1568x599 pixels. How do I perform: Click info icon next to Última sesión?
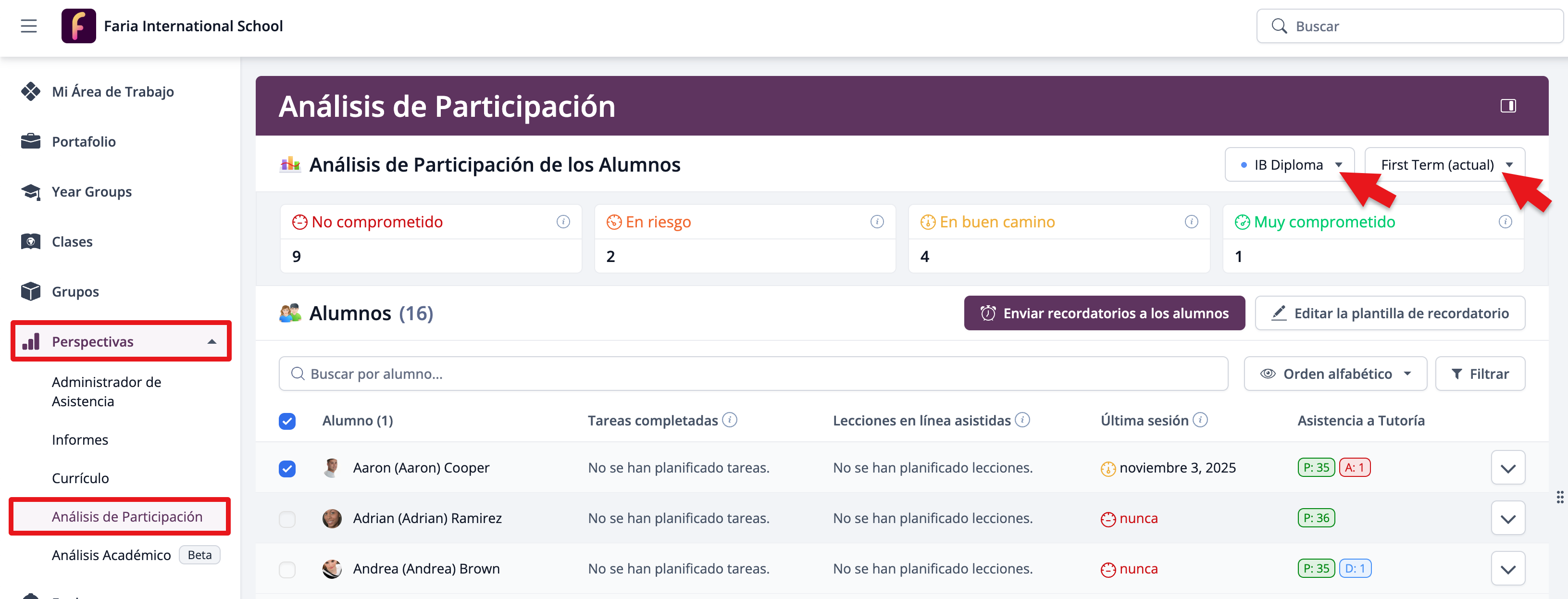tap(1200, 420)
